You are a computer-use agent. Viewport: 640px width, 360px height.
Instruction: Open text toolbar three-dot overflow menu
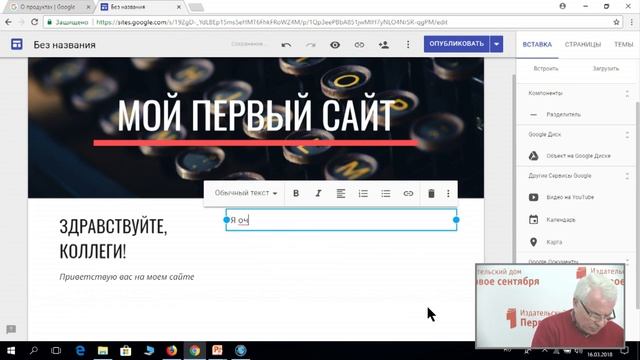click(448, 193)
